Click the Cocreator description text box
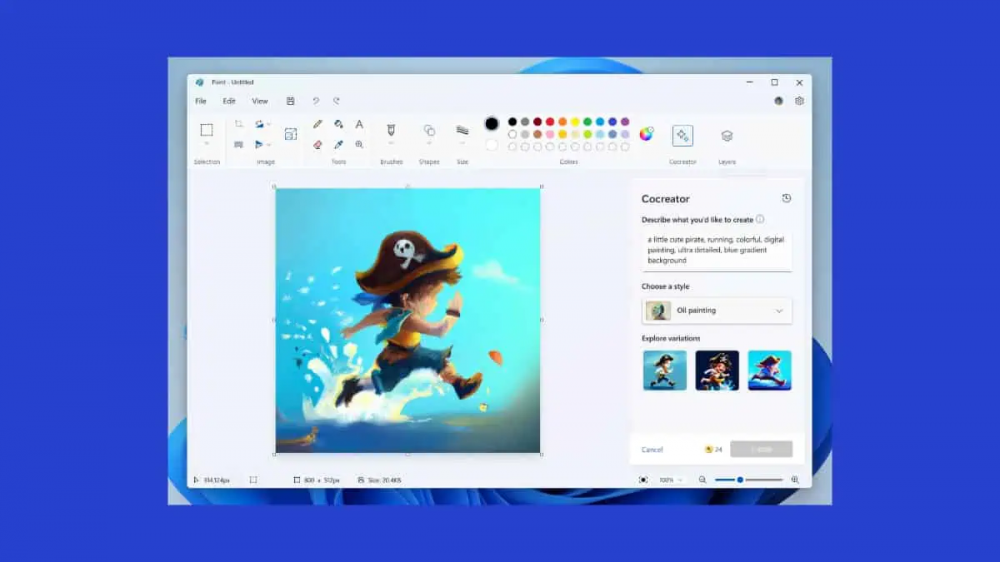Image resolution: width=1000 pixels, height=562 pixels. coord(717,251)
